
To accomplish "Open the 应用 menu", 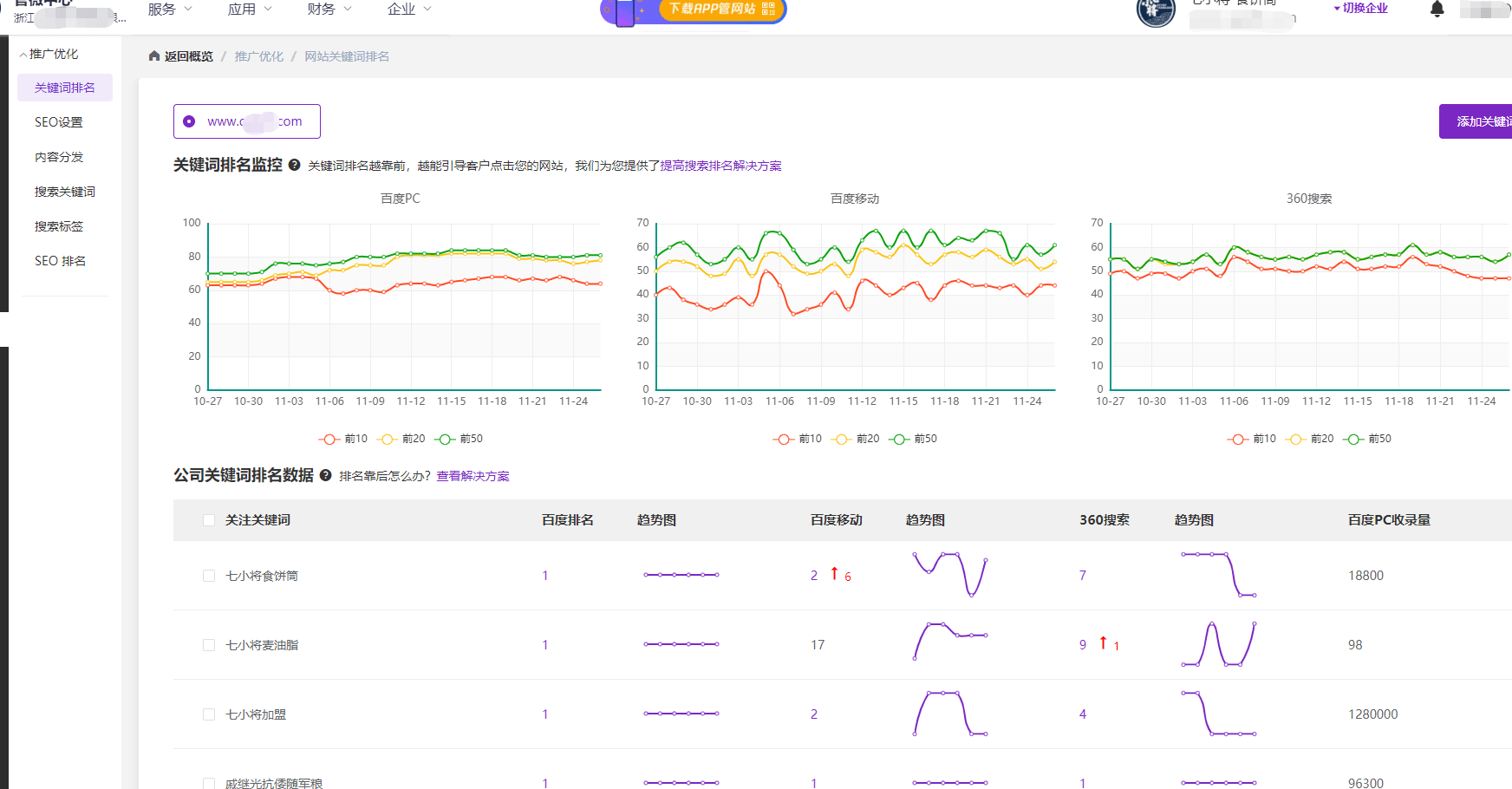I will pyautogui.click(x=249, y=10).
